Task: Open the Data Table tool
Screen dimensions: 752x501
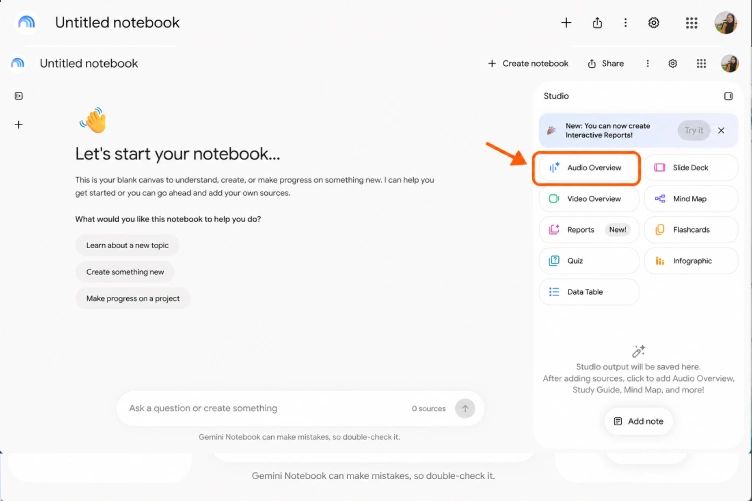Action: click(x=589, y=292)
